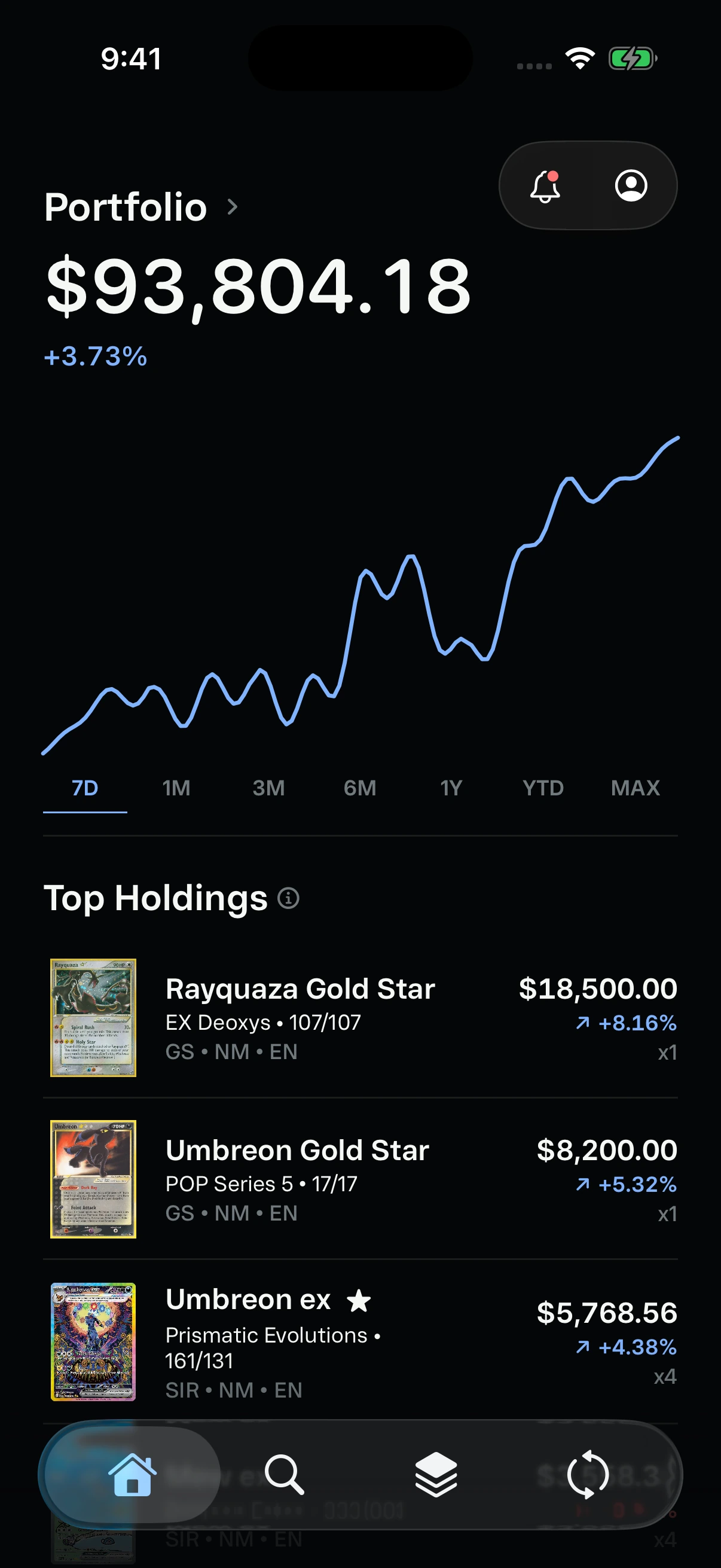The height and width of the screenshot is (1568, 721).
Task: Open Rayquaza Gold Star card thumbnail
Action: tap(93, 1018)
